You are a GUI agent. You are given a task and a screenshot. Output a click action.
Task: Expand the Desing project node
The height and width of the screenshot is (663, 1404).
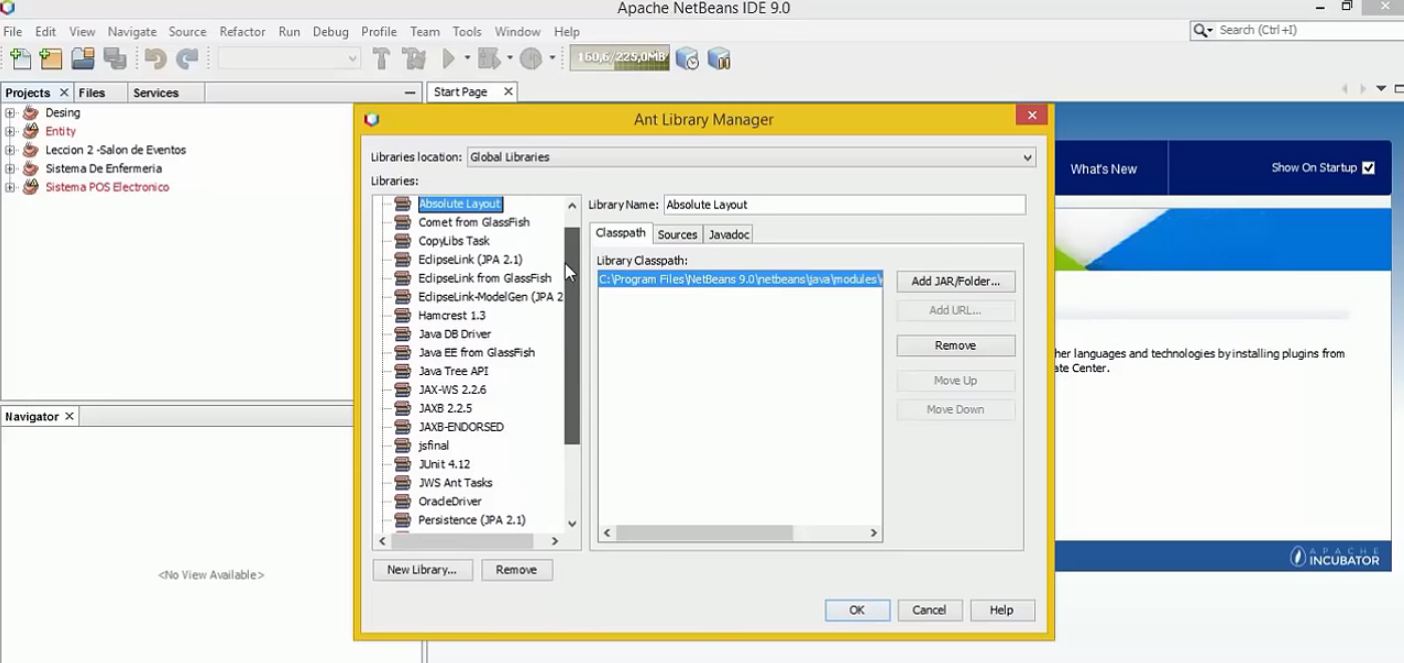(x=10, y=113)
